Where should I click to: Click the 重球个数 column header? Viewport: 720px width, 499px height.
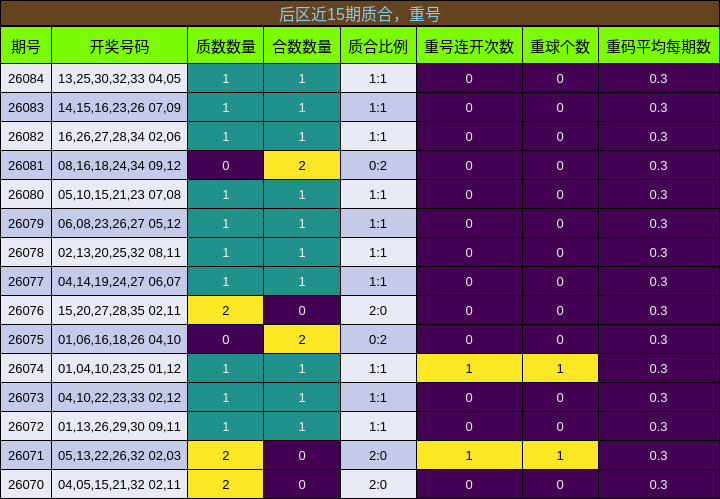pyautogui.click(x=560, y=46)
